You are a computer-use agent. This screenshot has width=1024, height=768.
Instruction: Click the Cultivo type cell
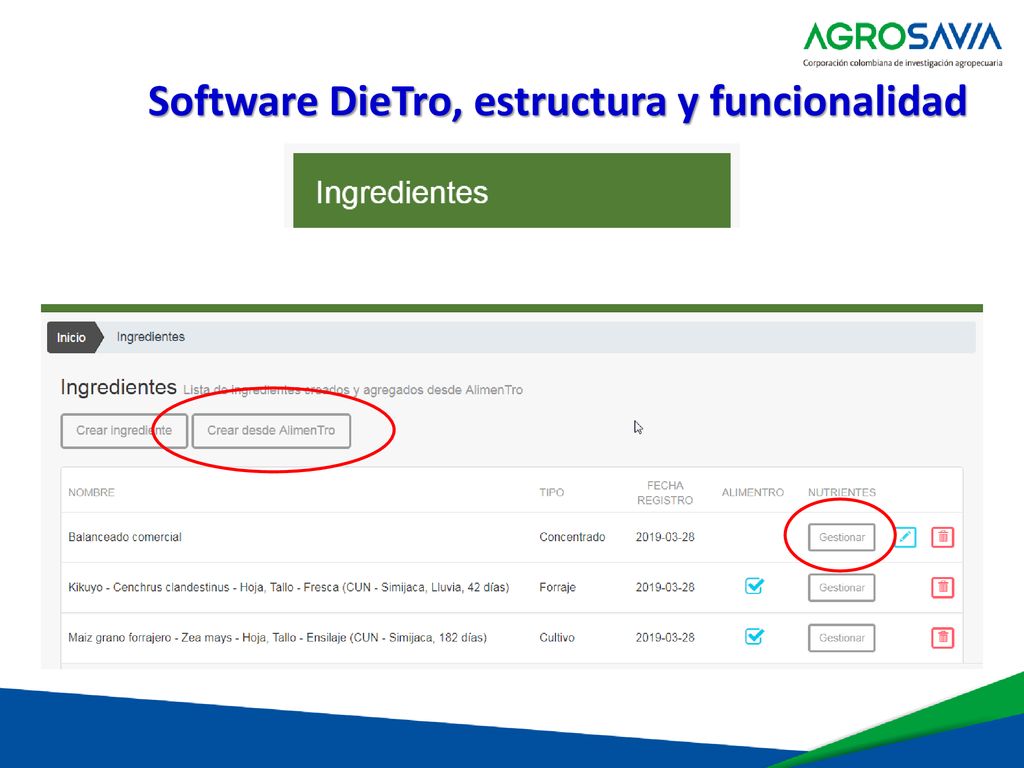[556, 637]
